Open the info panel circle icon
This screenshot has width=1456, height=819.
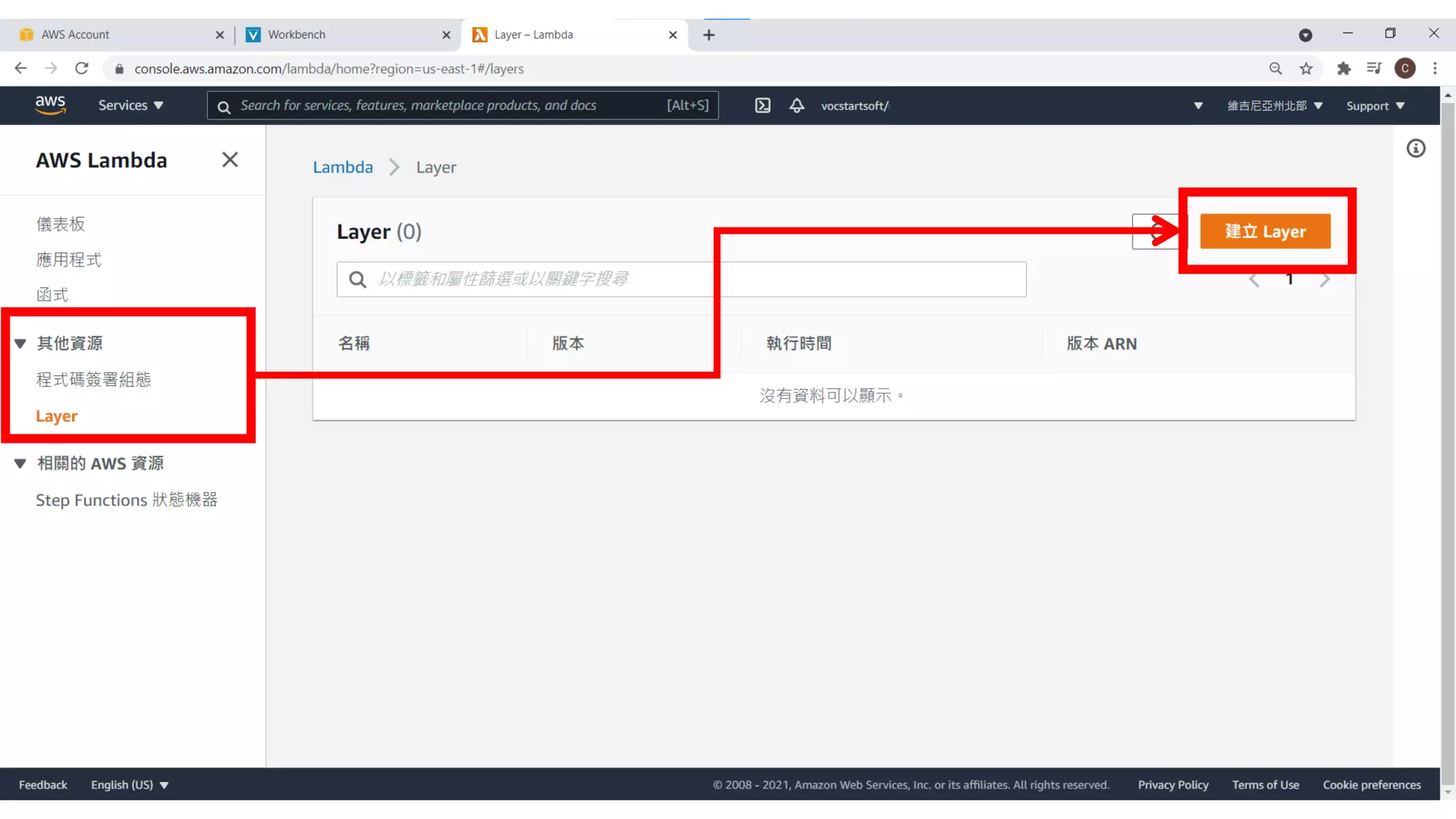point(1415,149)
